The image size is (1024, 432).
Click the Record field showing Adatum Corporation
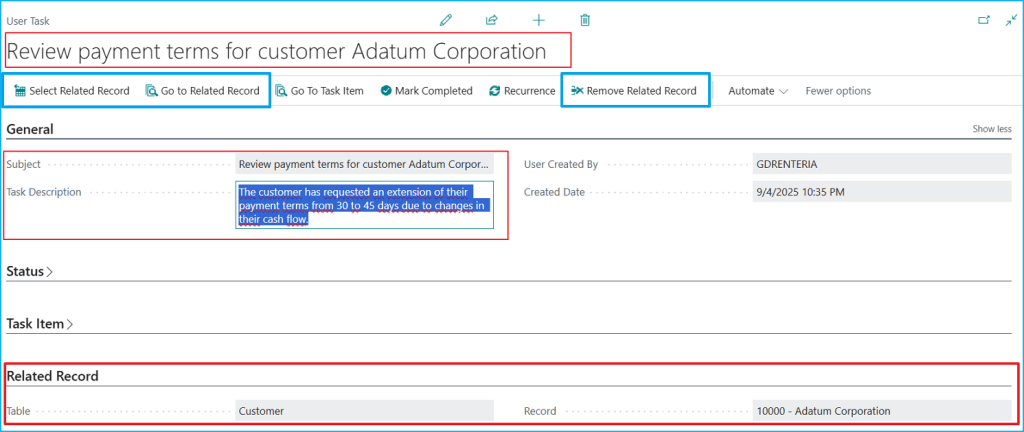[881, 411]
